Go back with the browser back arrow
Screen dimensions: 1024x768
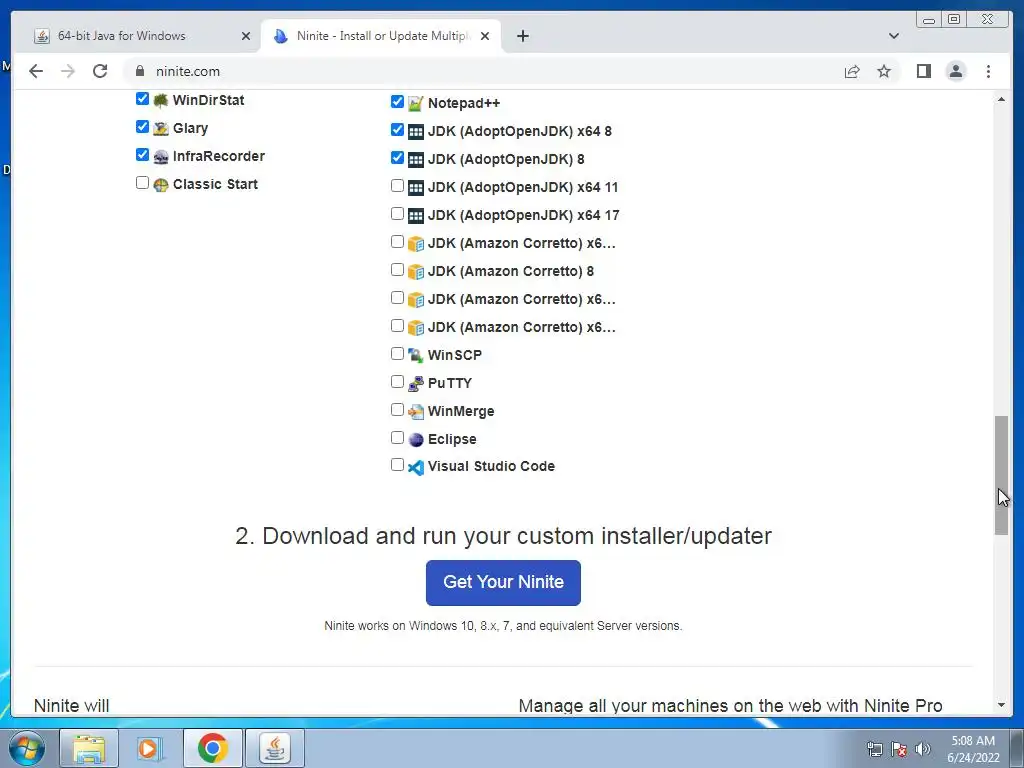tap(36, 71)
